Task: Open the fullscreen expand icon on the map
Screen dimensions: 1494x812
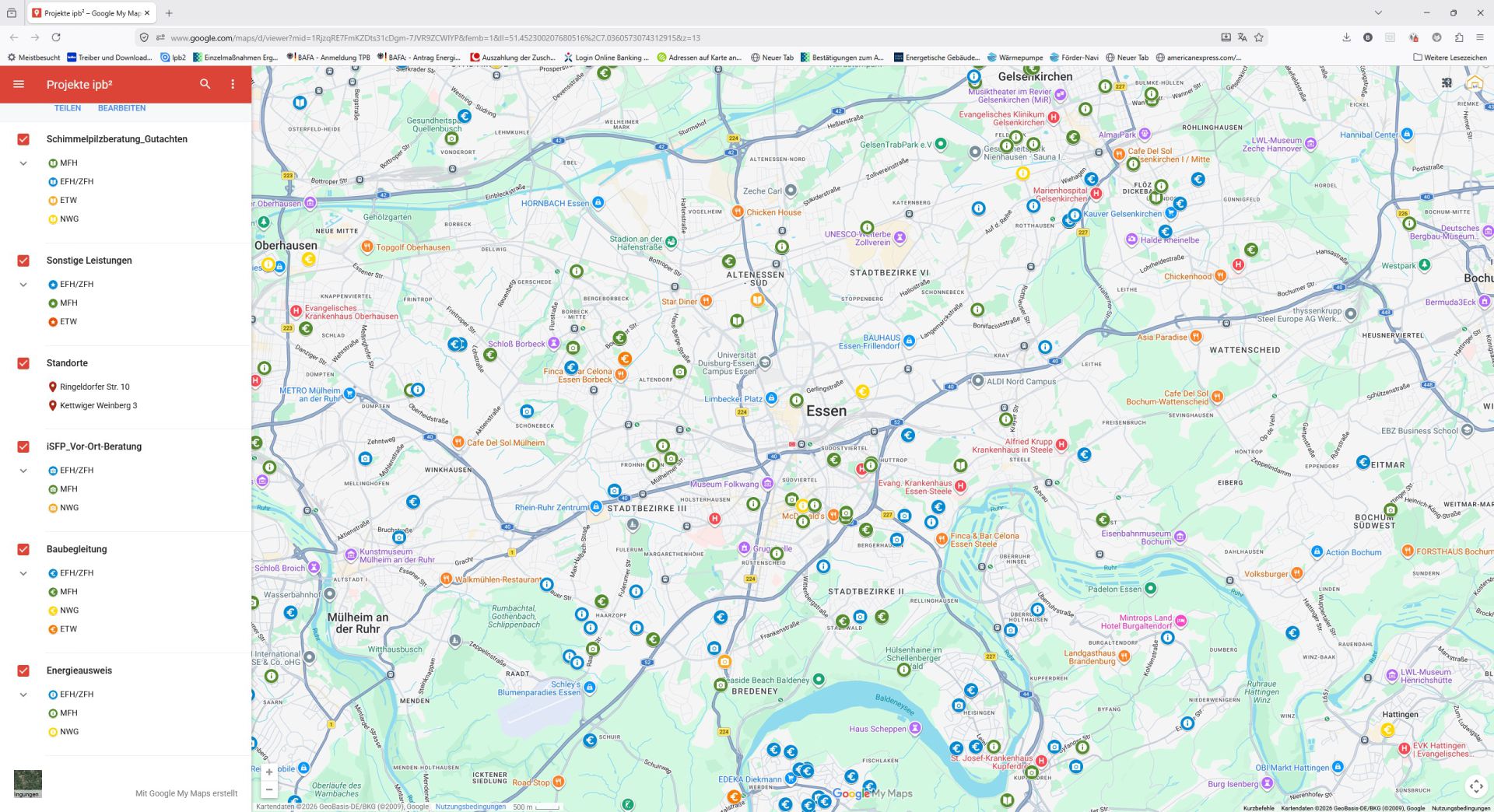Action: point(1475,786)
